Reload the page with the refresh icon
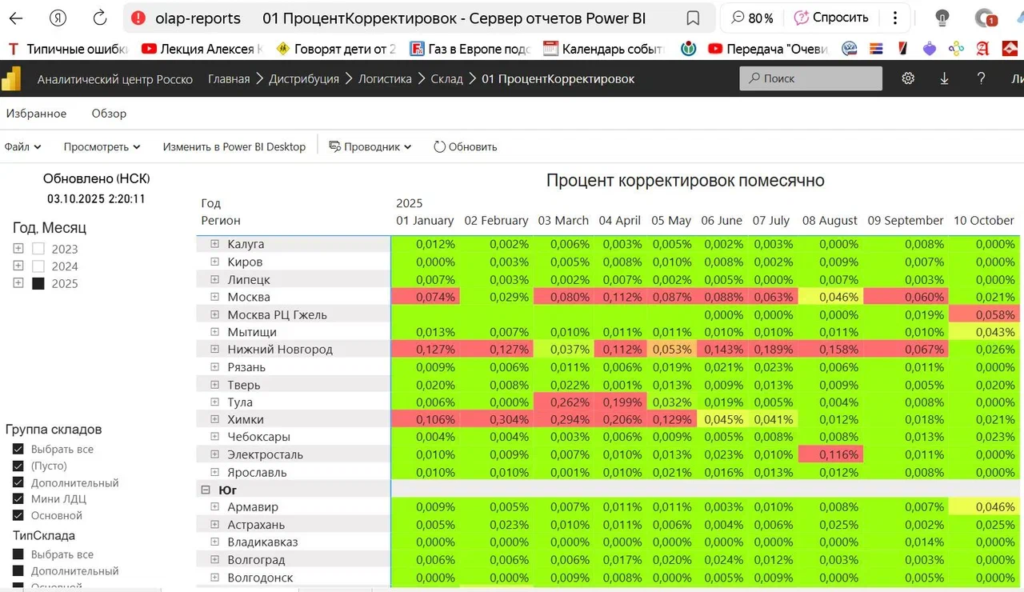This screenshot has width=1024, height=592. coord(100,18)
